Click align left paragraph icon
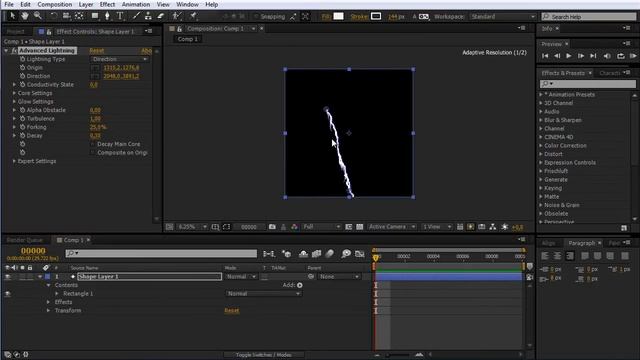This screenshot has height=360, width=640. tap(545, 256)
